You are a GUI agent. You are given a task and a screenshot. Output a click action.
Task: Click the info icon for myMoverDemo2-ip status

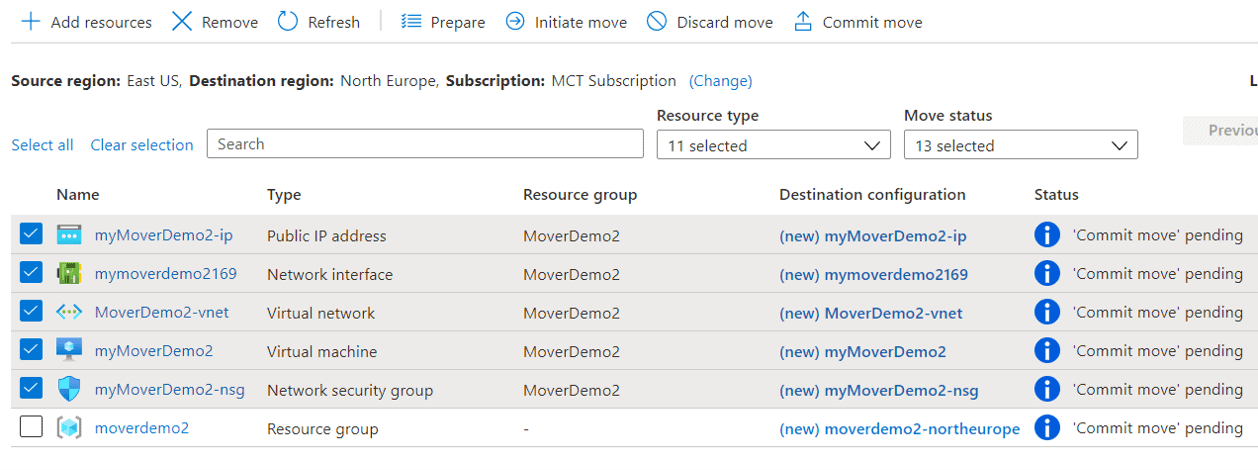click(x=1046, y=235)
